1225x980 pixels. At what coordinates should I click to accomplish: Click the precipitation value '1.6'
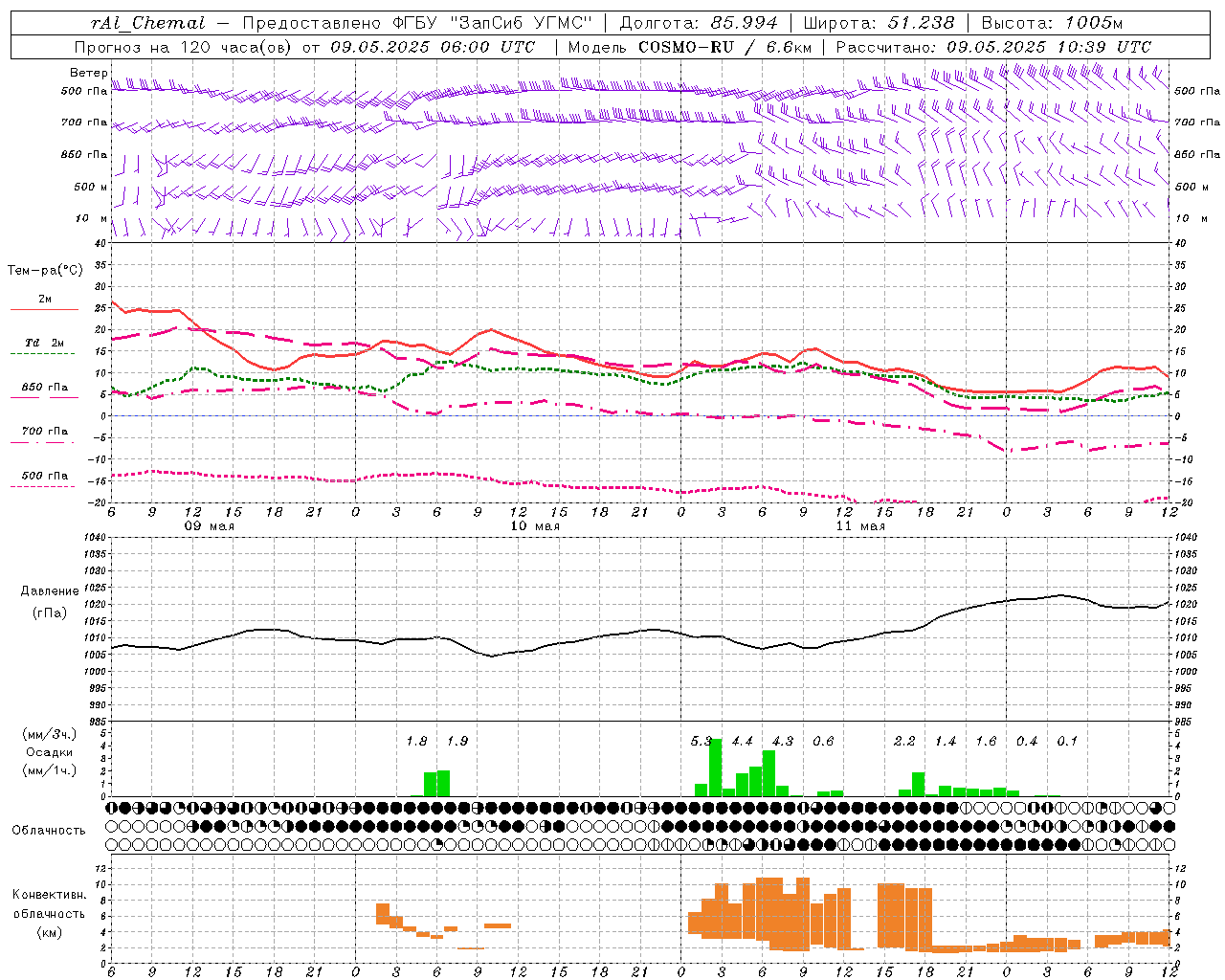(986, 741)
